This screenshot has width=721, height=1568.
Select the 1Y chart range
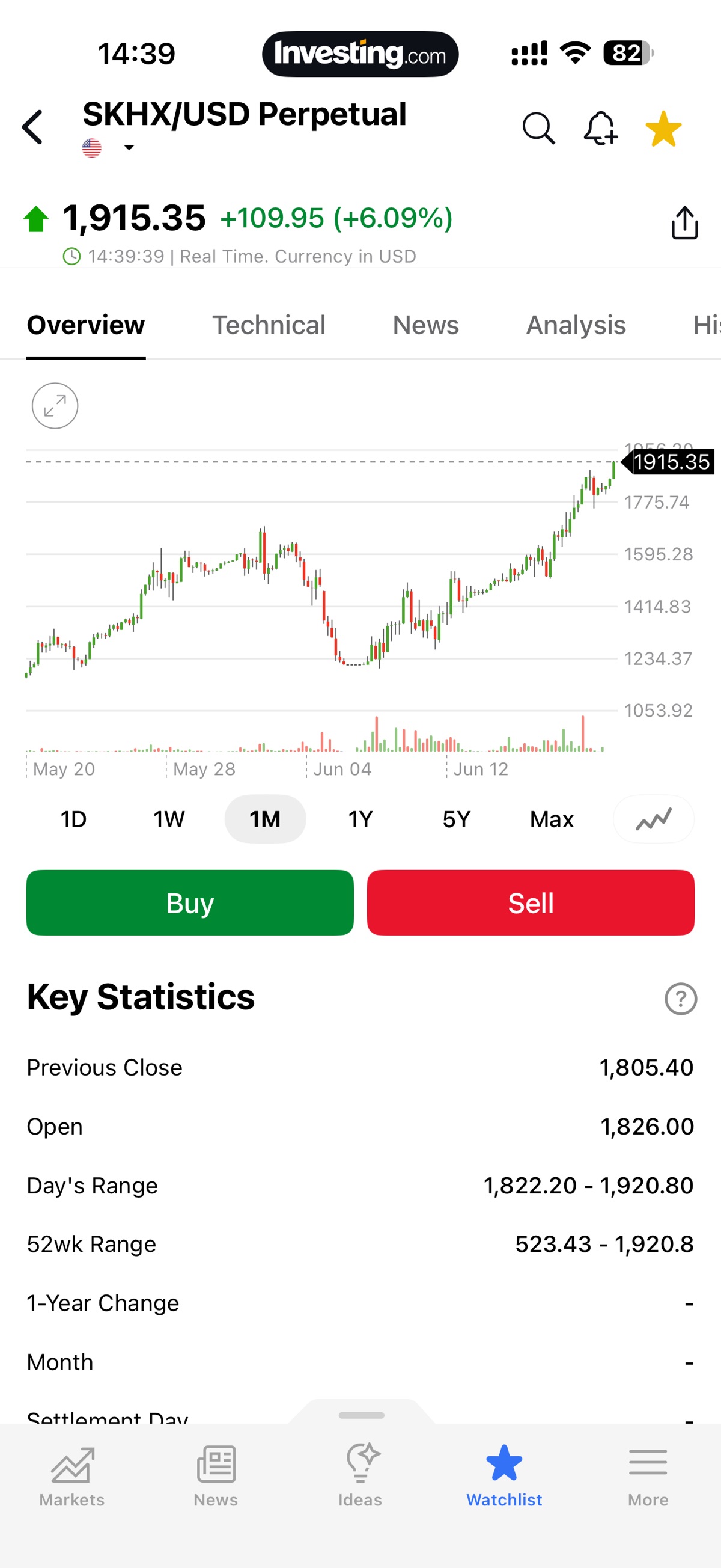360,819
